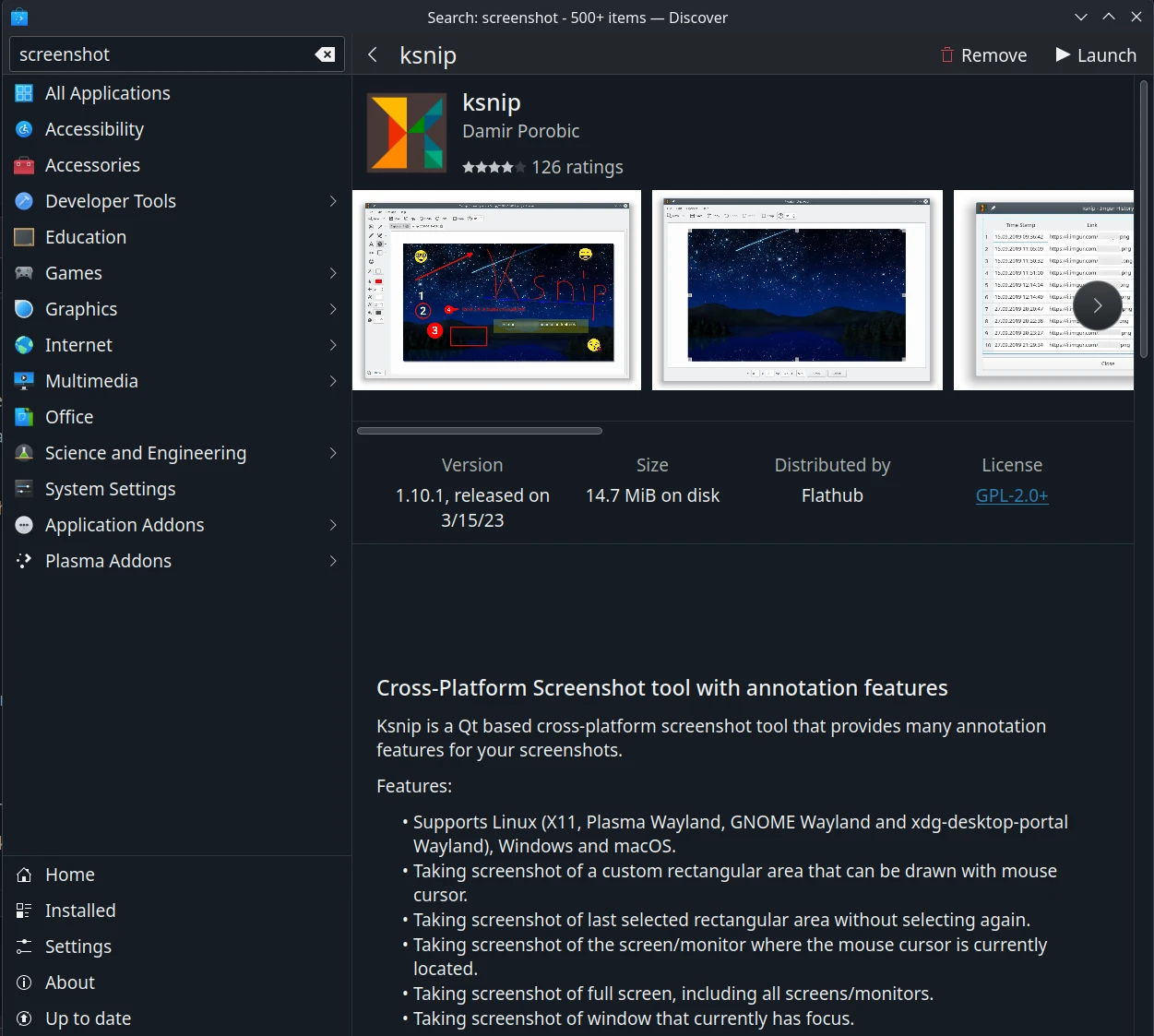Viewport: 1154px width, 1036px height.
Task: Select the Accessibility category
Action: click(x=176, y=129)
